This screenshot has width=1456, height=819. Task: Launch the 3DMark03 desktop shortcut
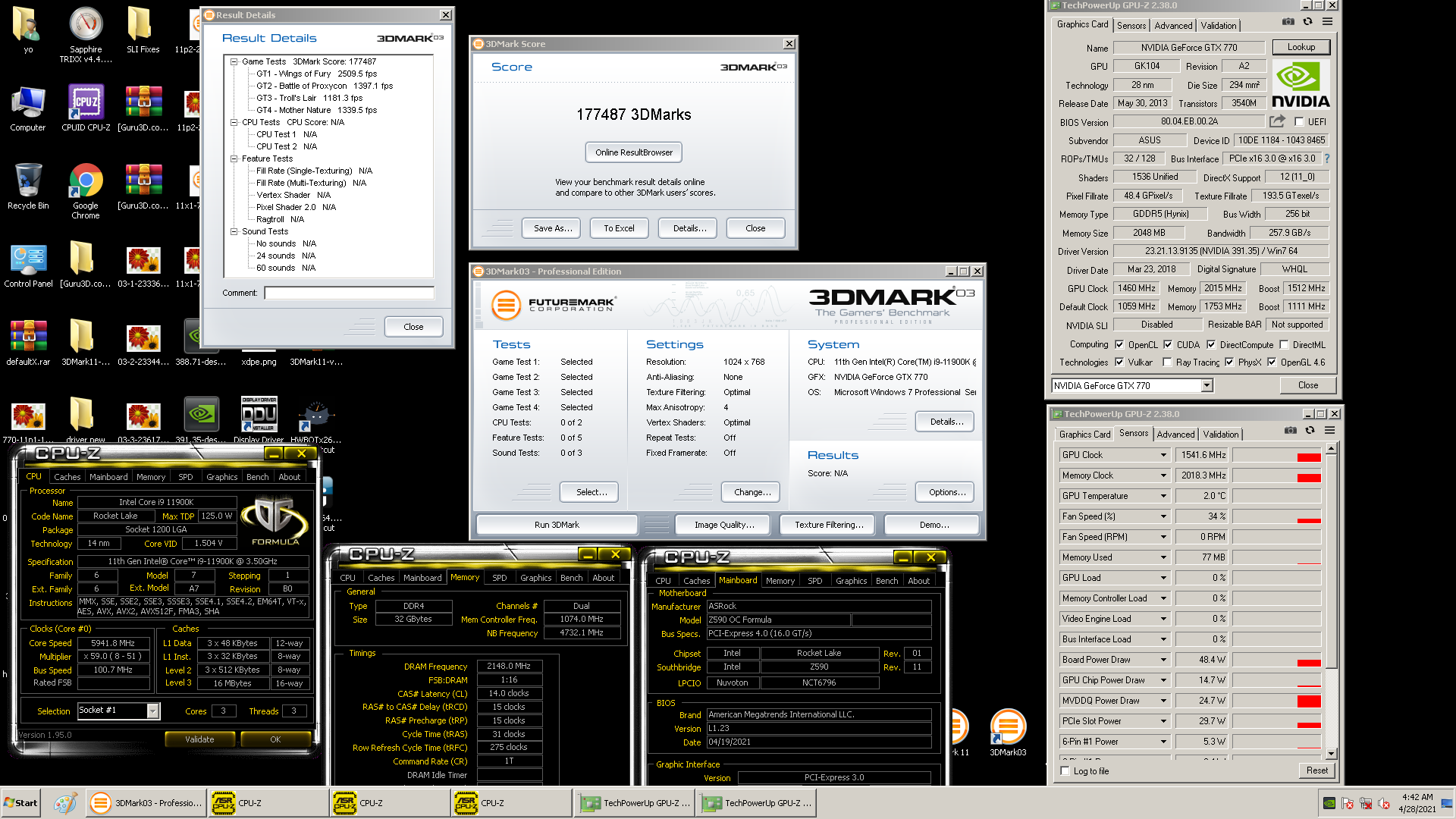[1008, 733]
